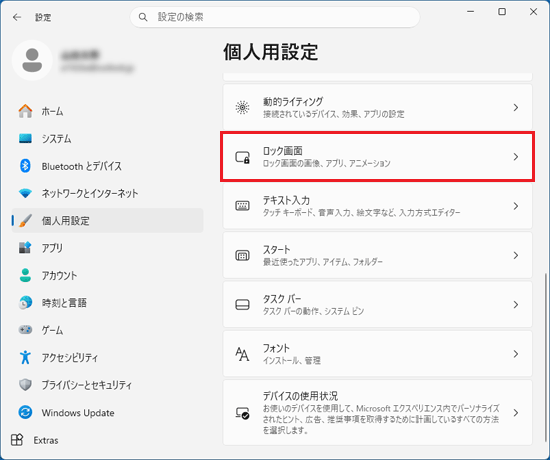Viewport: 550px width, 460px height.
Task: Click the タスク バー icon
Action: click(x=242, y=305)
